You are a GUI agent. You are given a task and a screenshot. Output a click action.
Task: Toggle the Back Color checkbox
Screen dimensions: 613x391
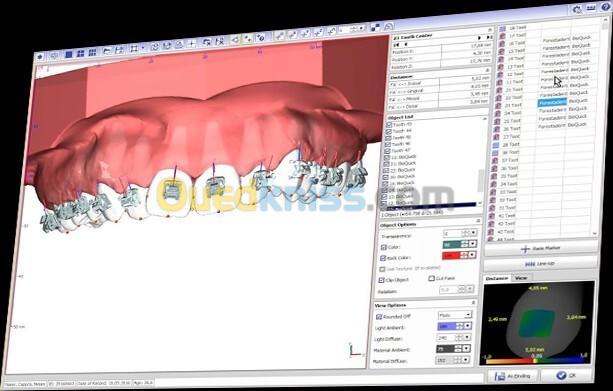click(383, 258)
